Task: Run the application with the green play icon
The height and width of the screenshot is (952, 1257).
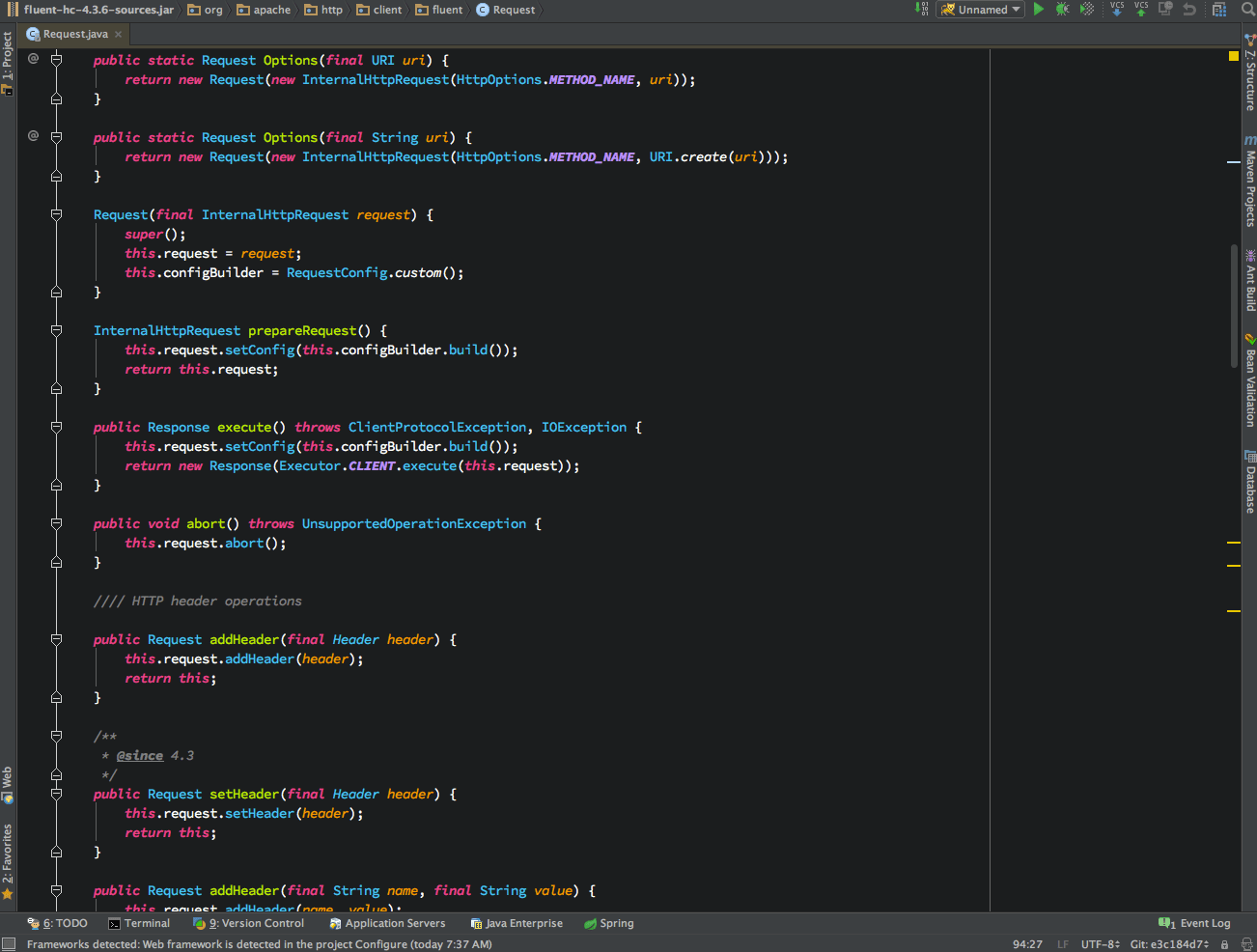Action: pyautogui.click(x=1039, y=9)
